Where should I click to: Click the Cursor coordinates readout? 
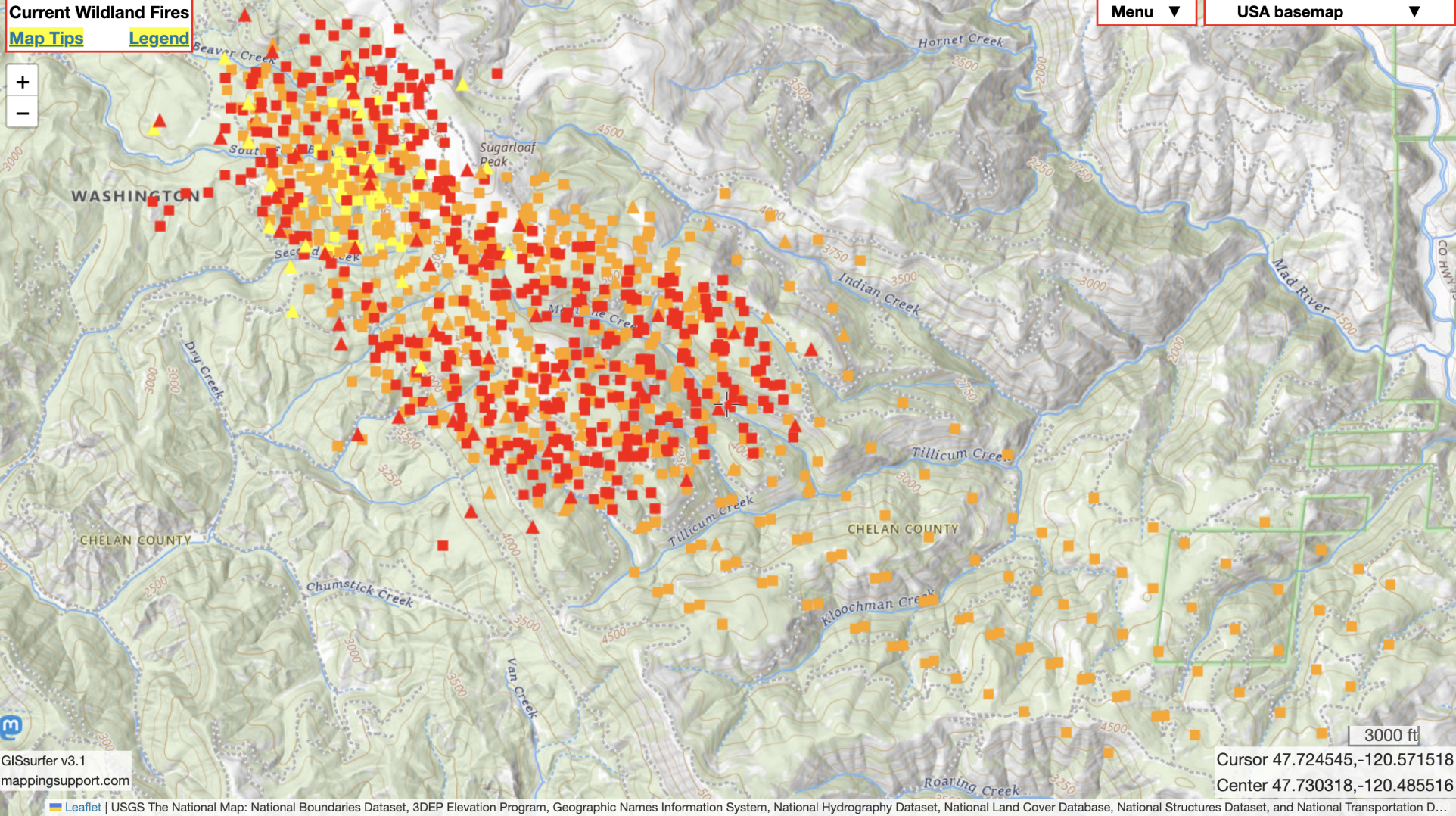tap(1333, 761)
